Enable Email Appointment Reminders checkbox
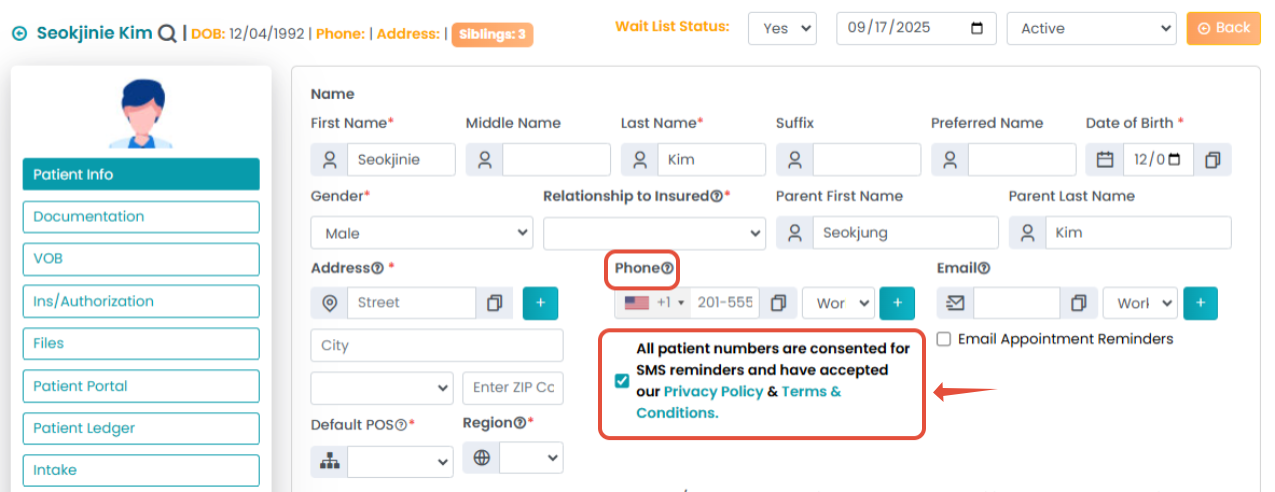Image resolution: width=1275 pixels, height=492 pixels. (944, 339)
